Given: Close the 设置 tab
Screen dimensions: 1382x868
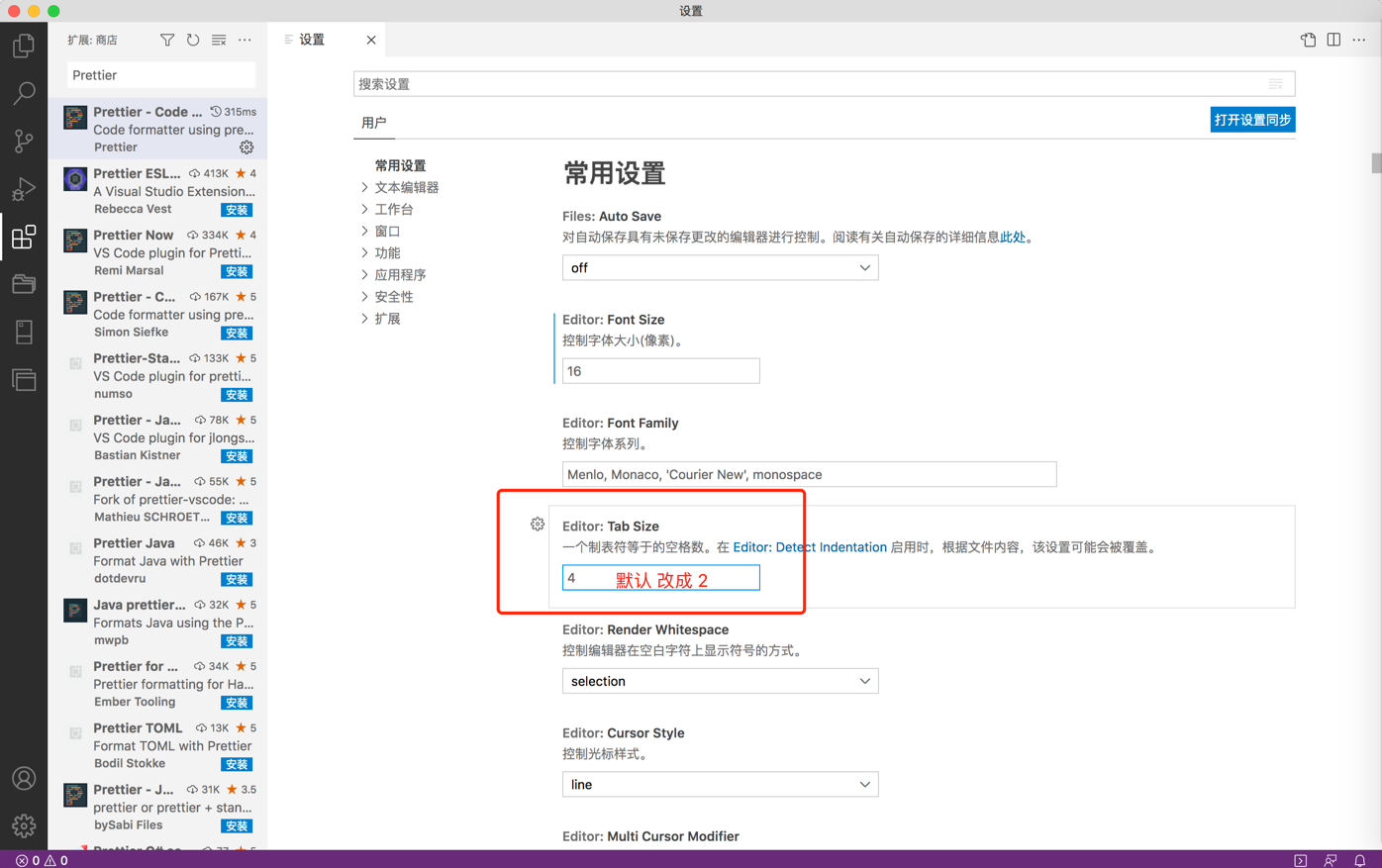Looking at the screenshot, I should click(371, 40).
